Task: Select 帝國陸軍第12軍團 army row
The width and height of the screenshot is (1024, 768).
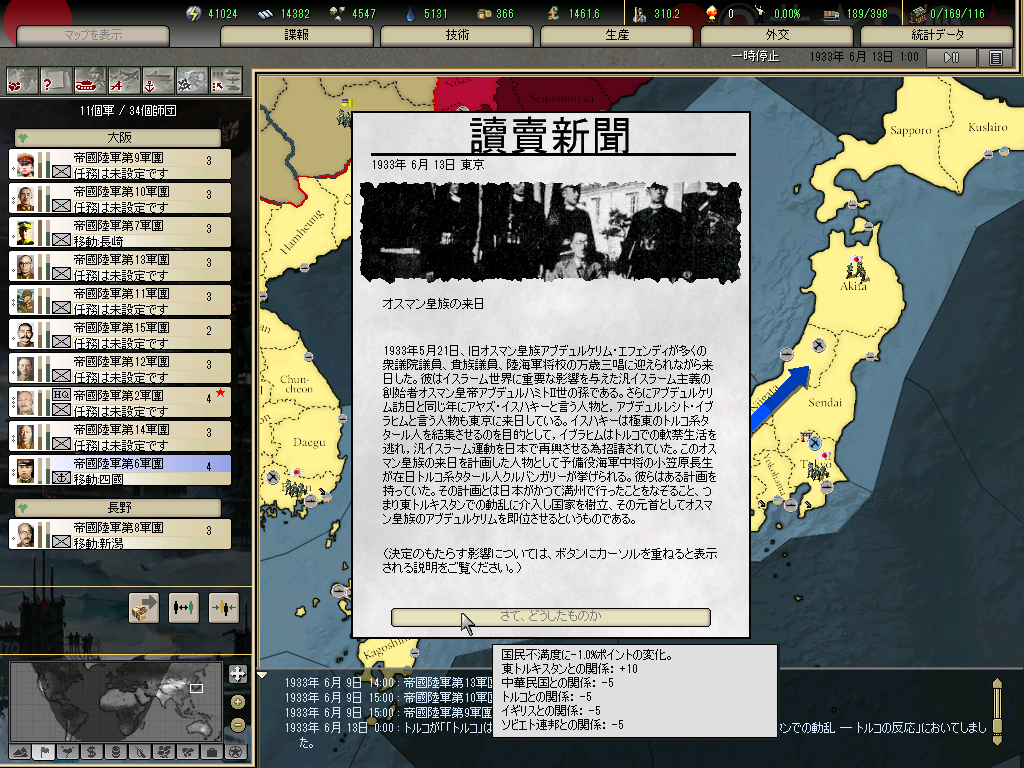Action: [x=120, y=368]
